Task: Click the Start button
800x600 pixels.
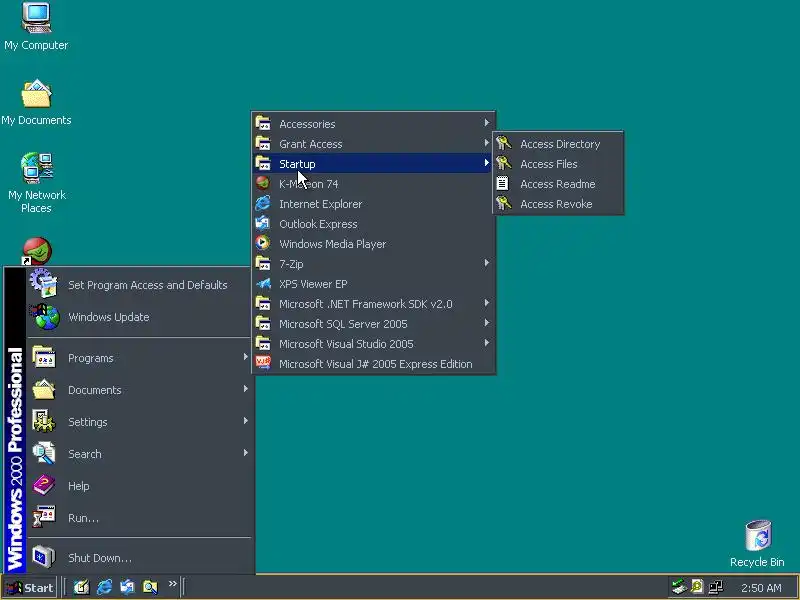Action: (30, 588)
